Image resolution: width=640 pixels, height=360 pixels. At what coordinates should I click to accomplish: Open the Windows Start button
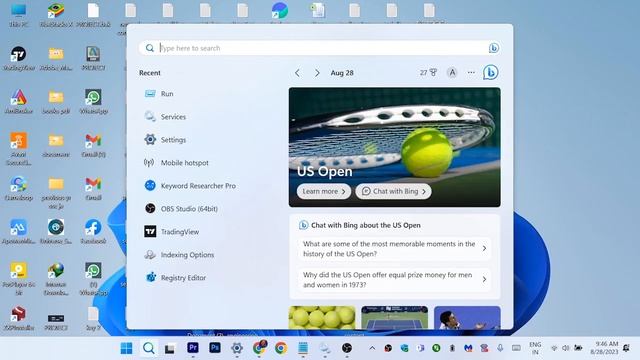127,348
